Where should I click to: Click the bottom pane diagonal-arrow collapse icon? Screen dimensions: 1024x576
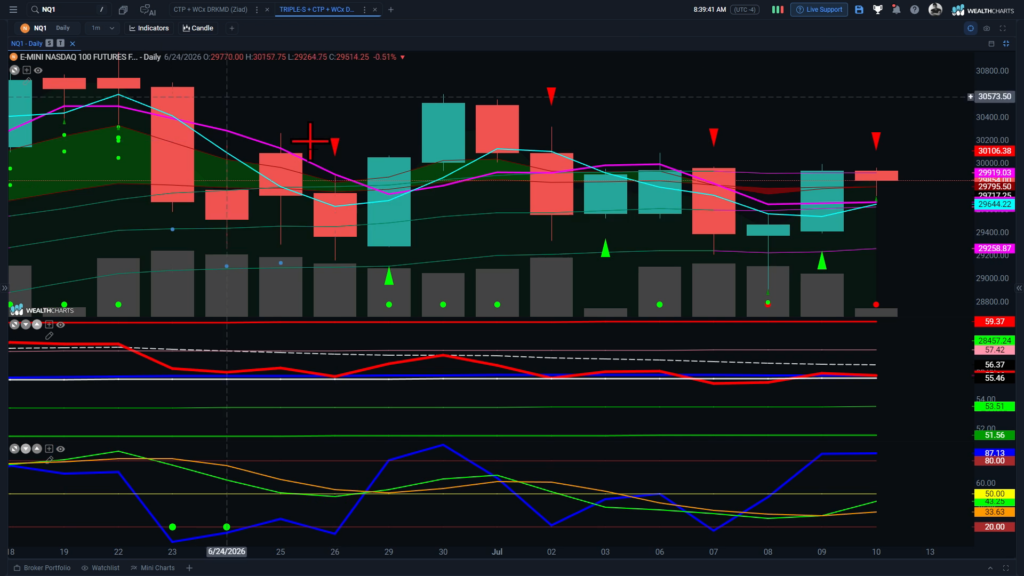(14, 449)
